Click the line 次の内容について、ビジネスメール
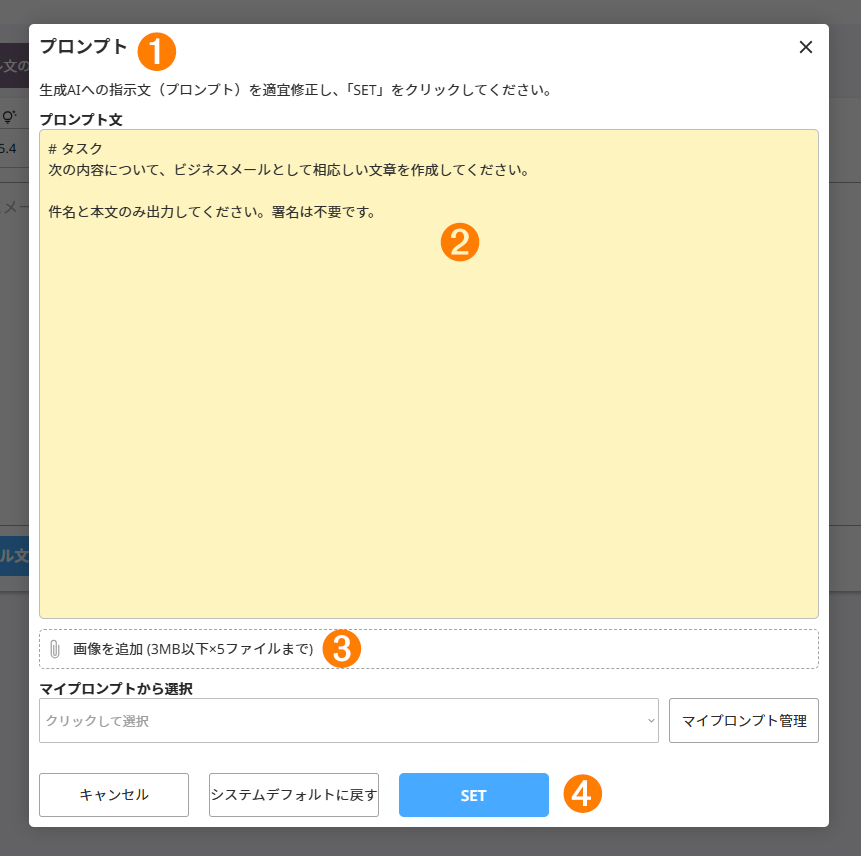The height and width of the screenshot is (856, 861). point(289,170)
